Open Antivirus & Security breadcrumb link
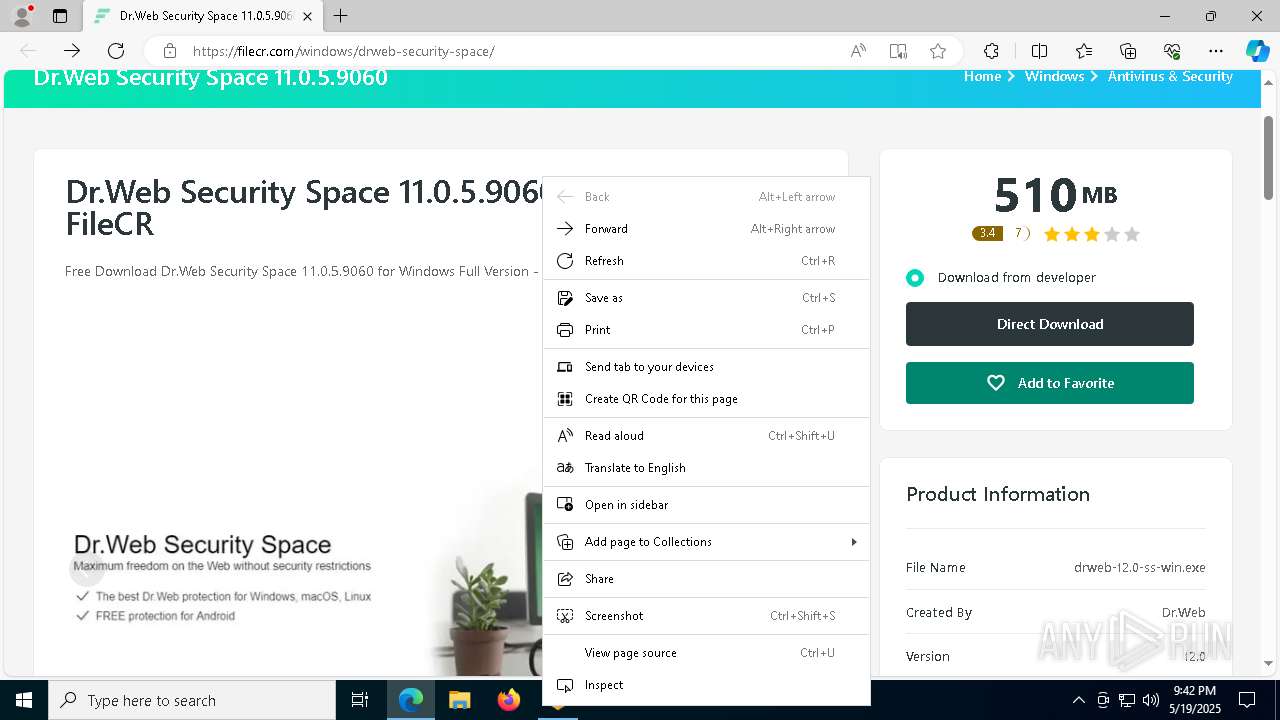The image size is (1280, 720). (1170, 76)
